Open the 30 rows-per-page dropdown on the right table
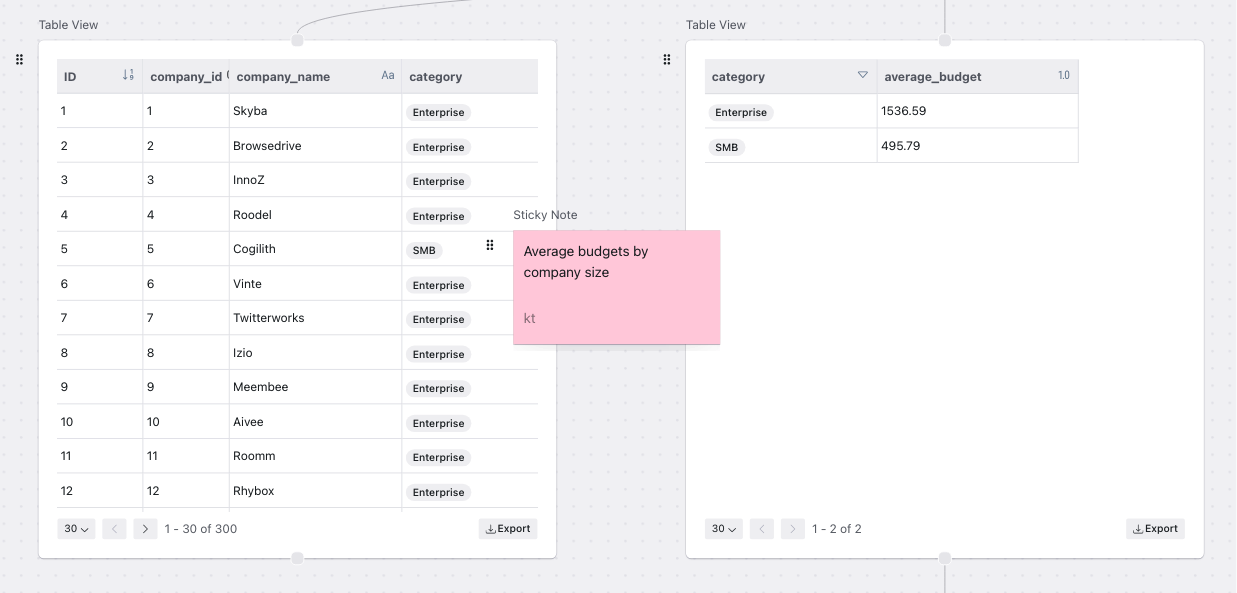Viewport: 1237px width, 593px height. click(723, 528)
